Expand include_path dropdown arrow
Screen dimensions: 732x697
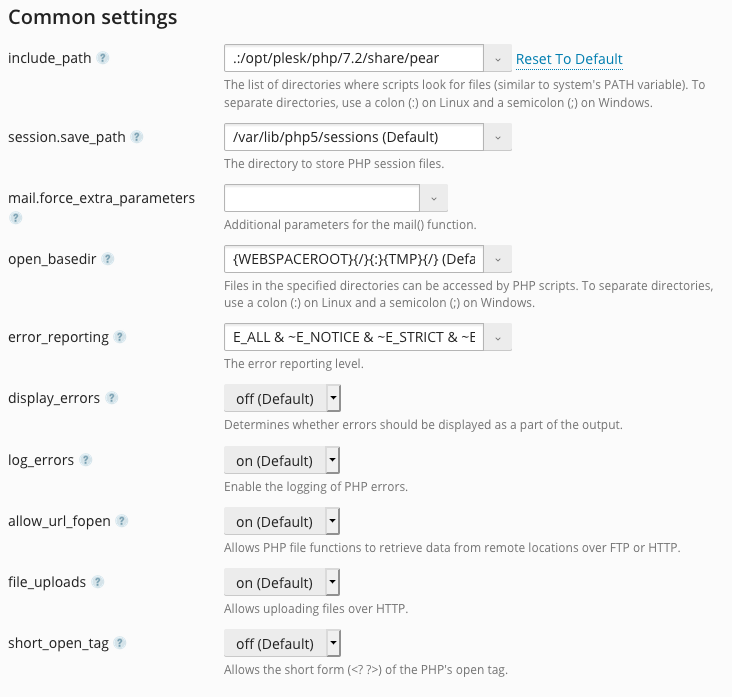pos(498,58)
